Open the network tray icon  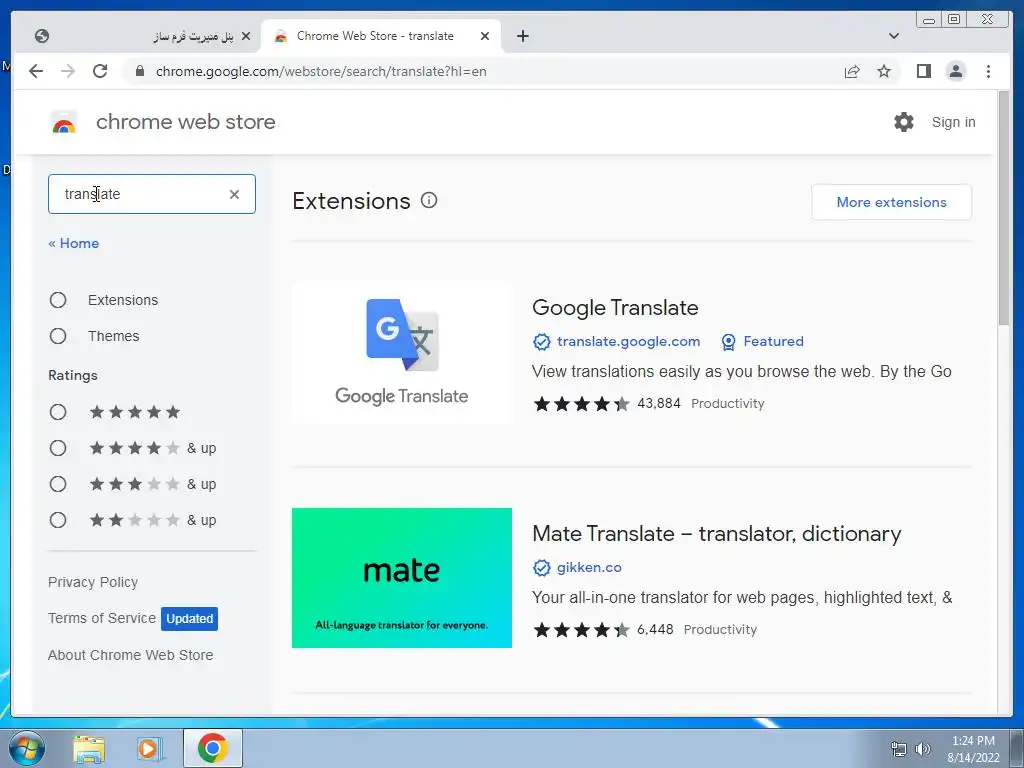(x=899, y=749)
